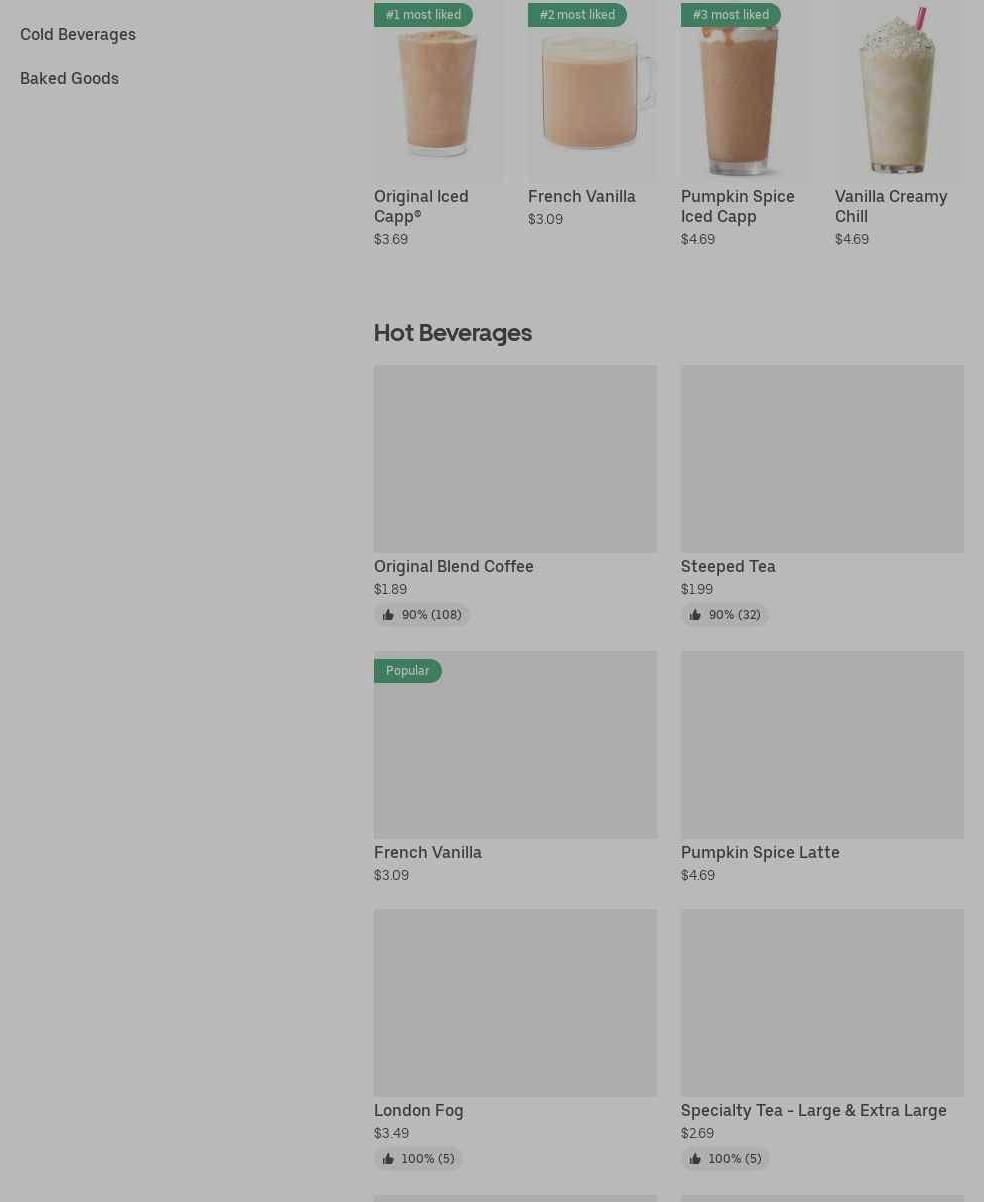984x1202 pixels.
Task: Click French Vanilla title in Hot Beverages
Action: pyautogui.click(x=427, y=852)
